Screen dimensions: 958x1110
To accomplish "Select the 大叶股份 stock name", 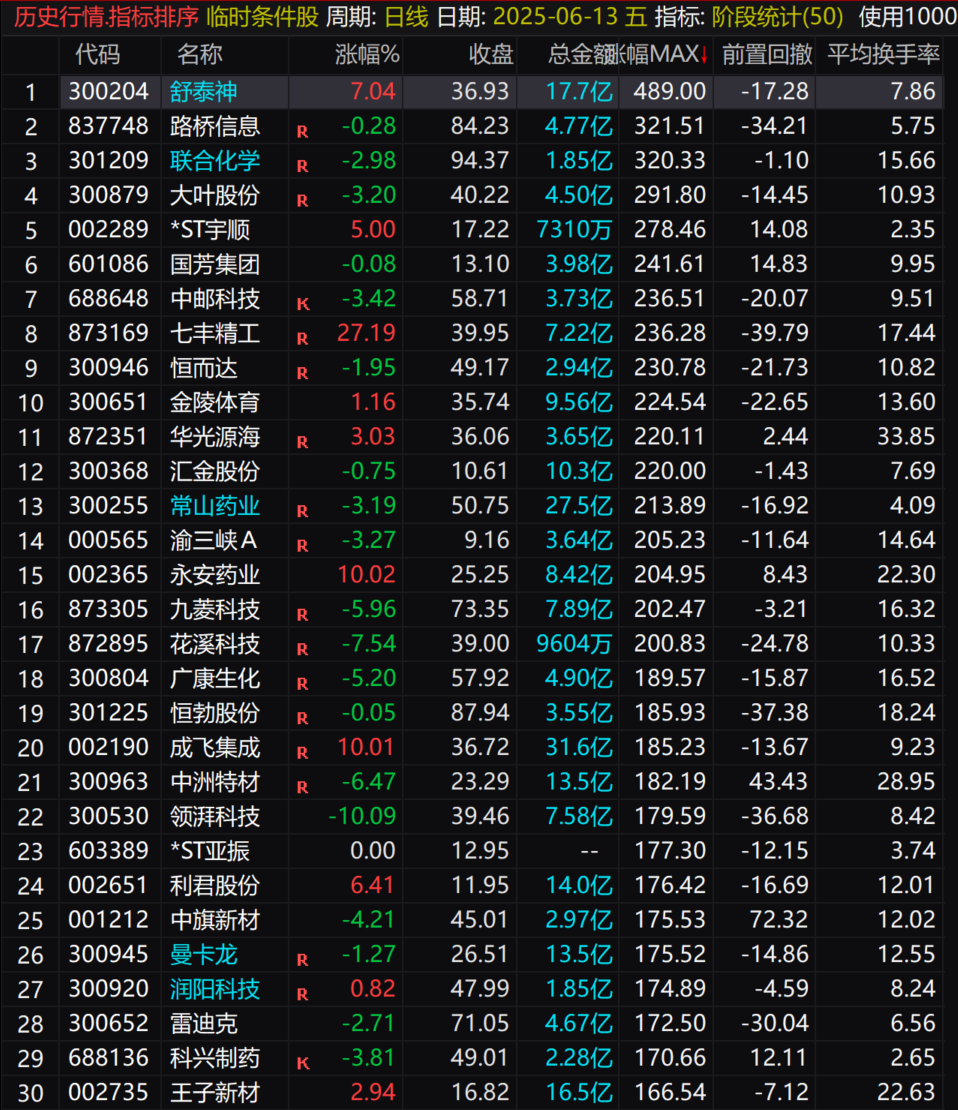I will point(215,195).
